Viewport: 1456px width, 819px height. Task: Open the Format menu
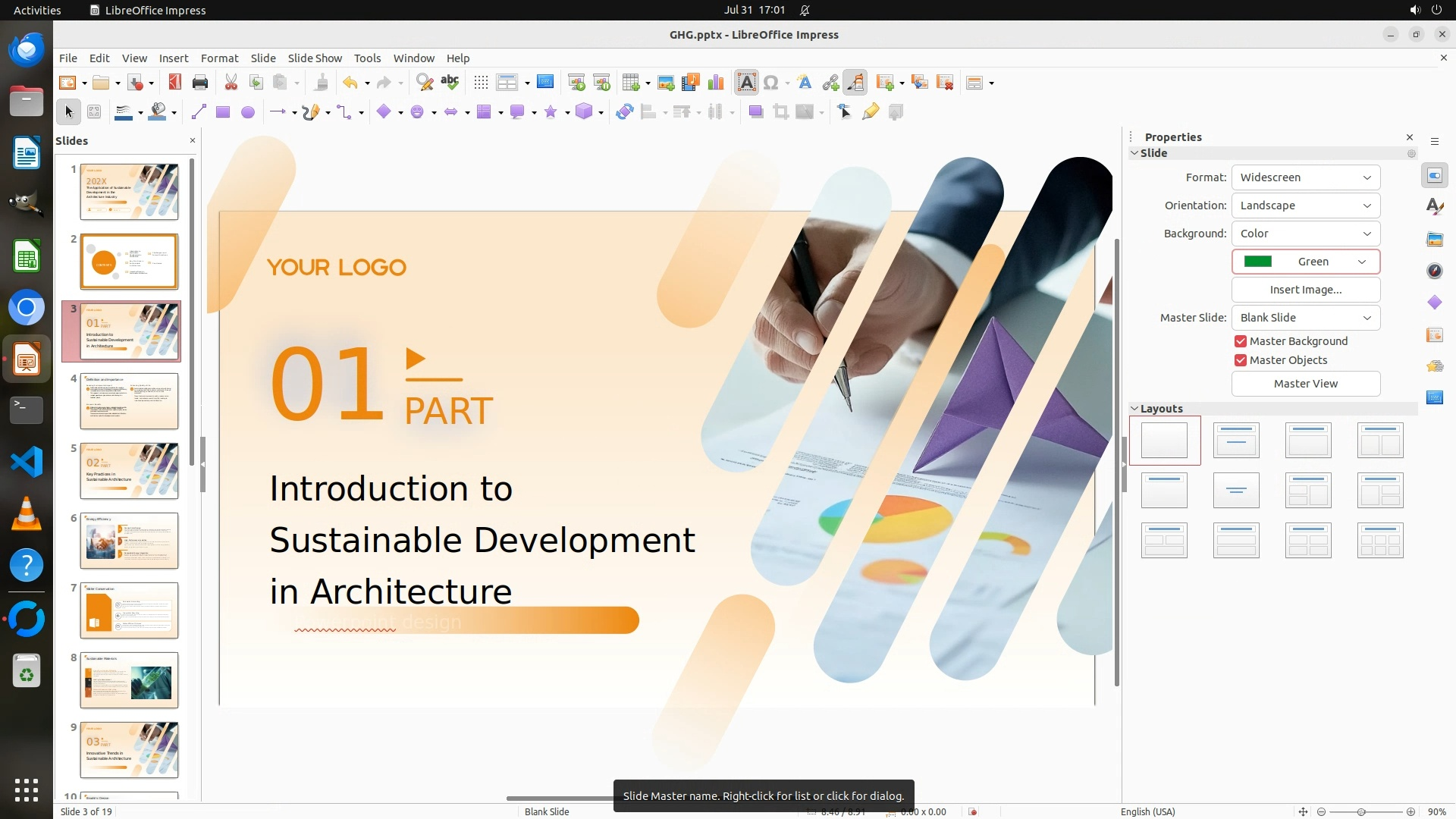(x=219, y=58)
